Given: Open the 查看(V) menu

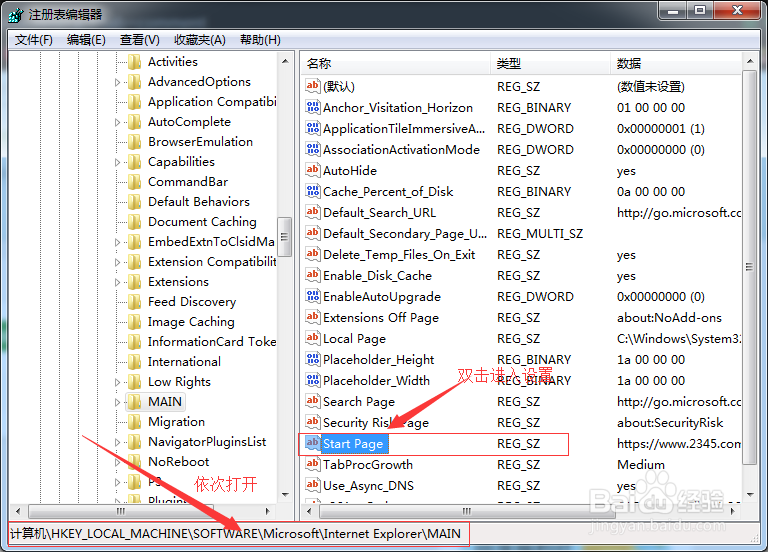Looking at the screenshot, I should (140, 40).
